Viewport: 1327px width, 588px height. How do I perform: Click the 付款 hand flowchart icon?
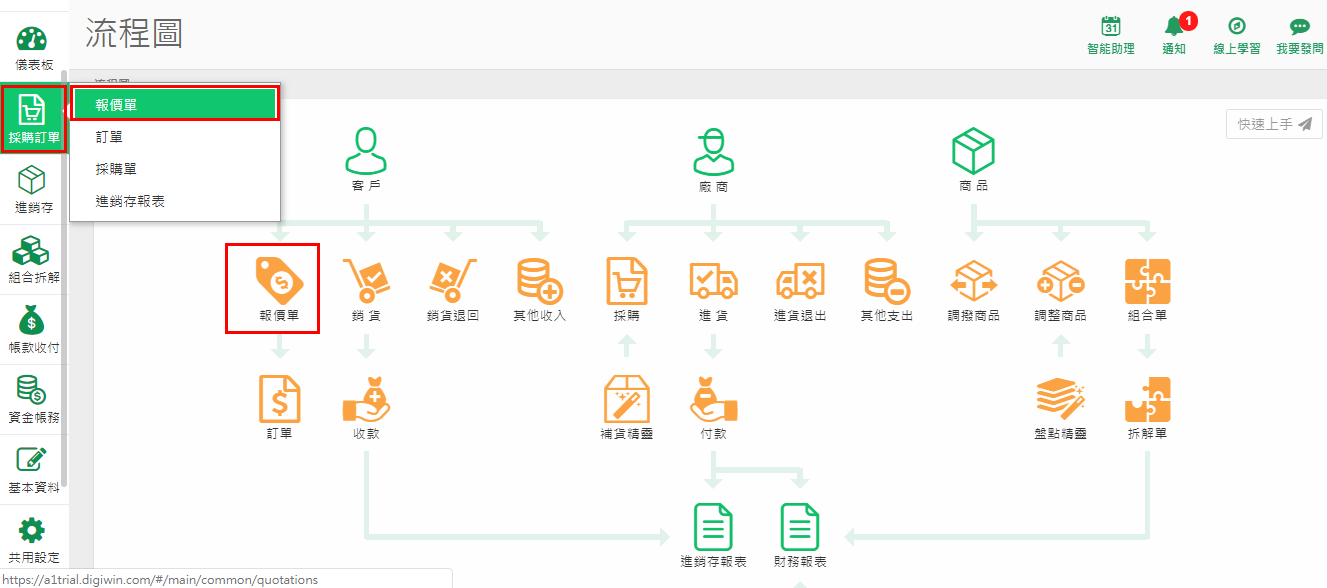click(x=713, y=399)
